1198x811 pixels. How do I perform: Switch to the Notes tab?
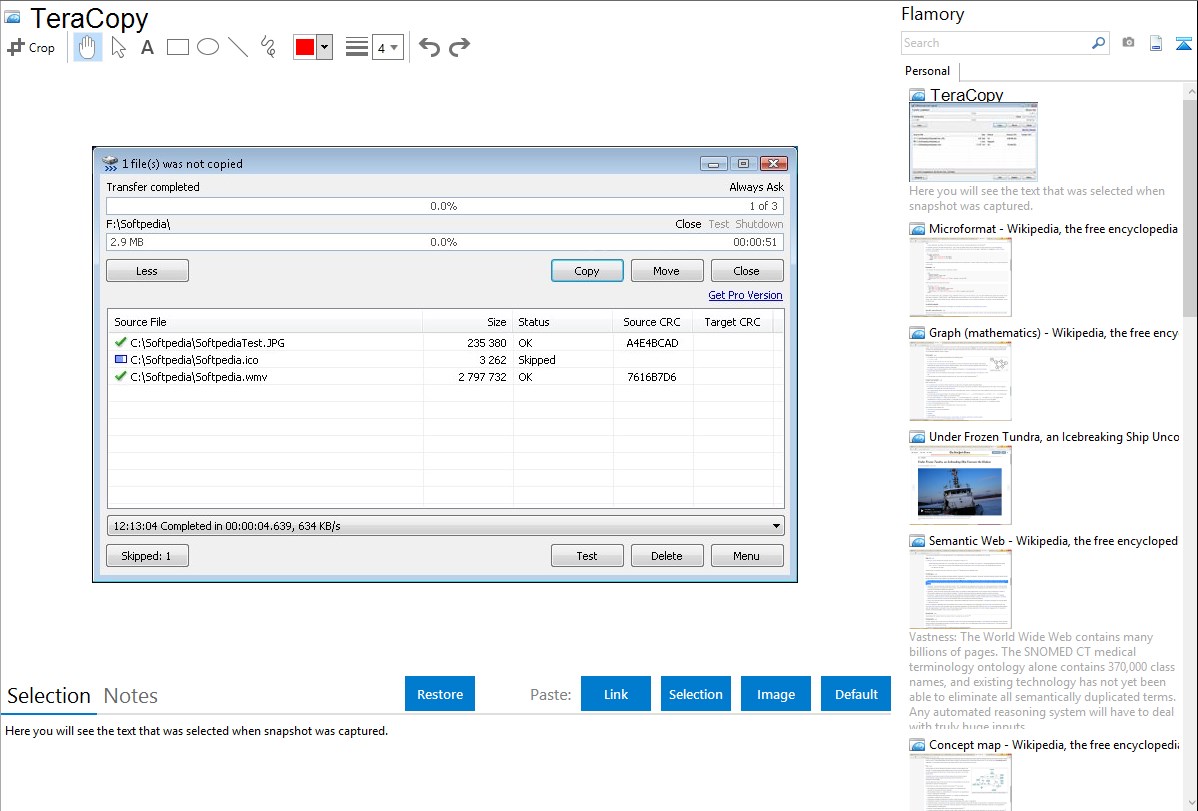[x=131, y=696]
